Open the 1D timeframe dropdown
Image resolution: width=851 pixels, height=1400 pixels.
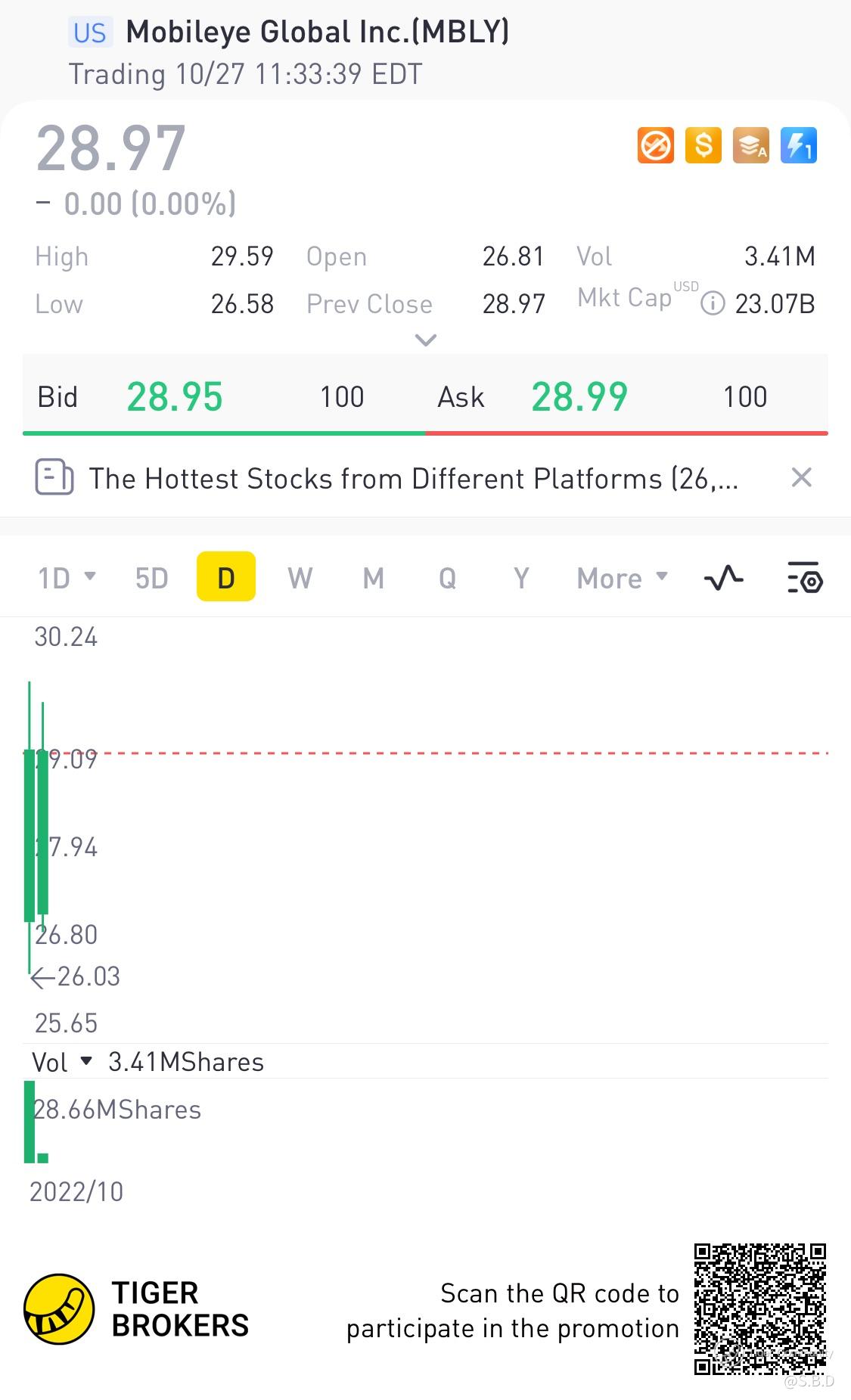(x=67, y=579)
